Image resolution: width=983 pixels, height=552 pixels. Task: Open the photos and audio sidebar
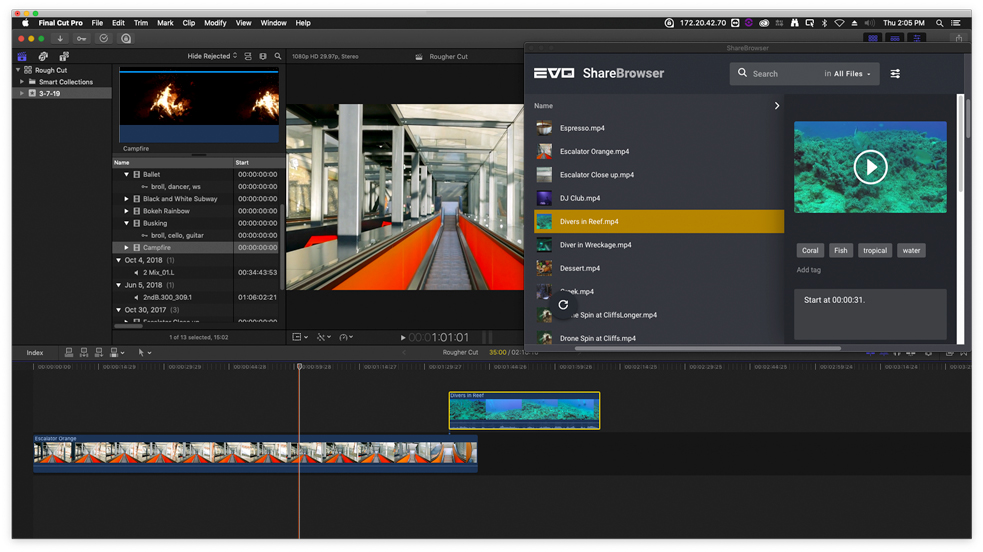43,56
